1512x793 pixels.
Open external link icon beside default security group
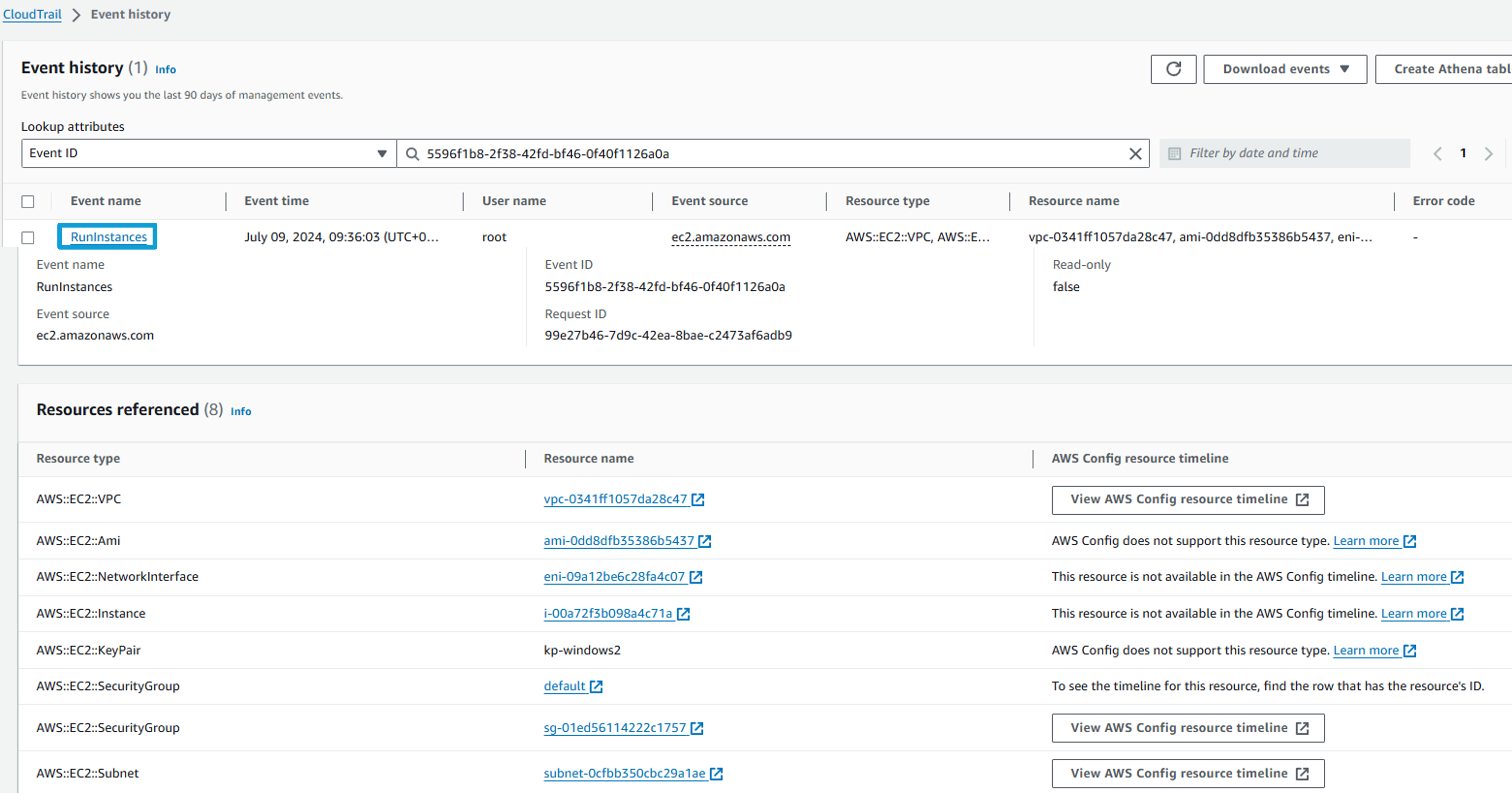(x=596, y=687)
